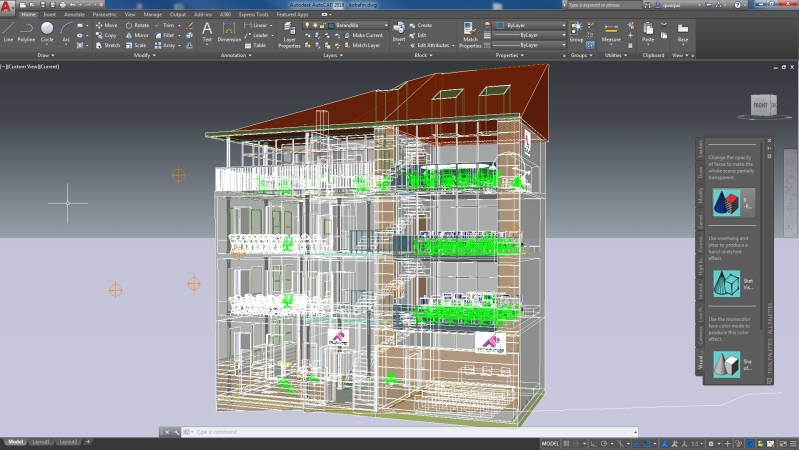Click the Move button
Screen dimensions: 799x450
pos(107,25)
